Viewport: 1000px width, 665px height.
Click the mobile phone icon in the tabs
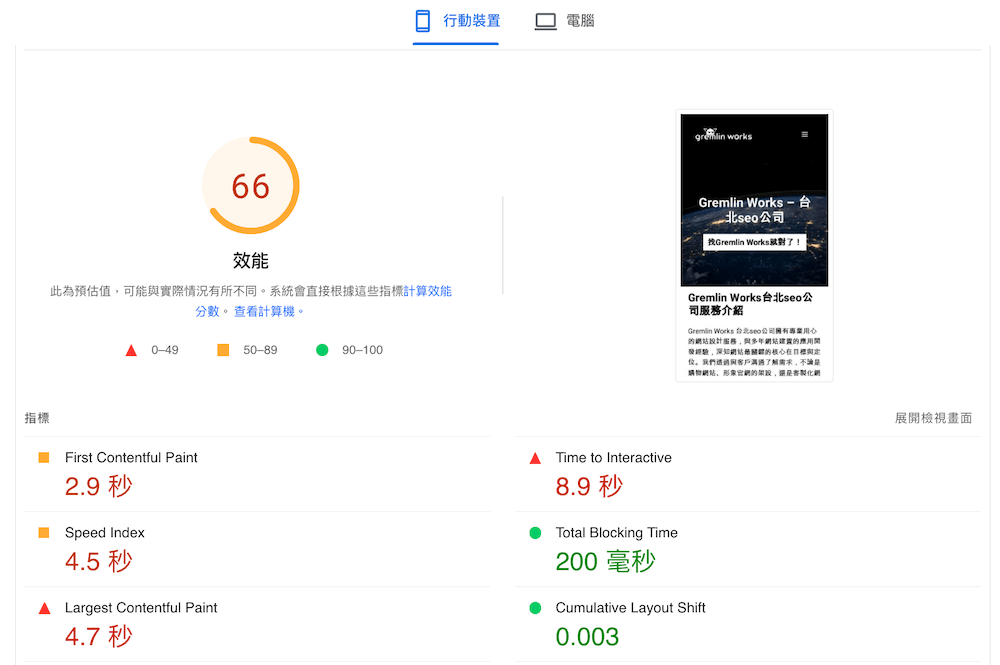click(x=422, y=21)
